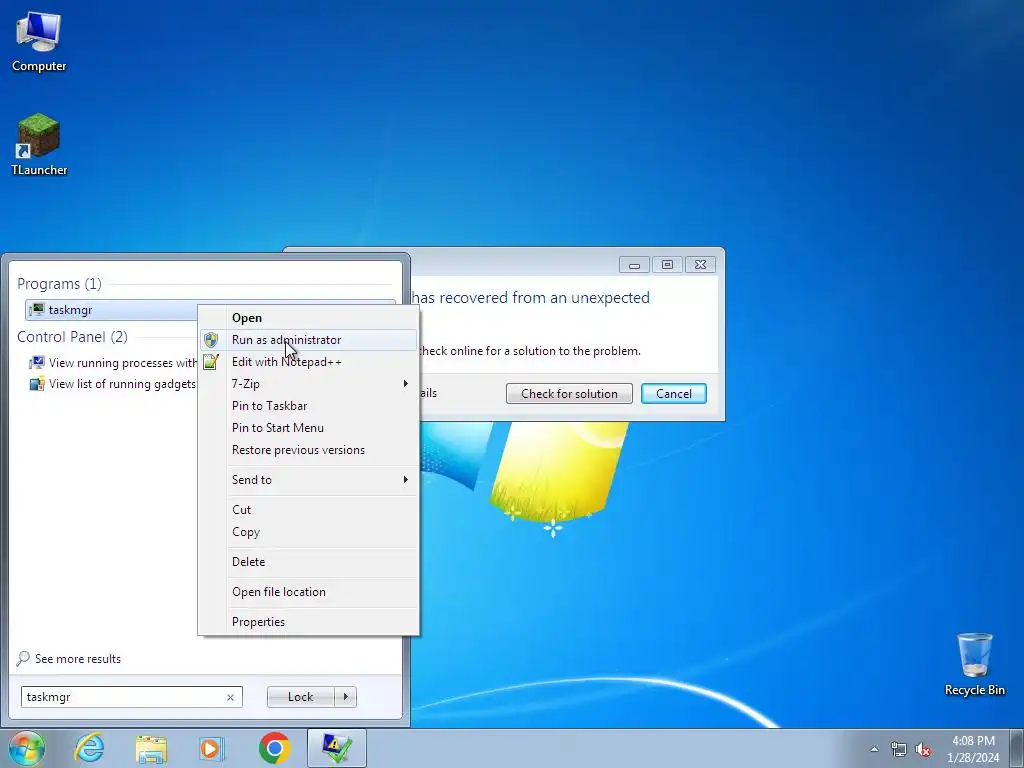Click the Notepad++ icon in context menu
The image size is (1024, 768).
[210, 362]
